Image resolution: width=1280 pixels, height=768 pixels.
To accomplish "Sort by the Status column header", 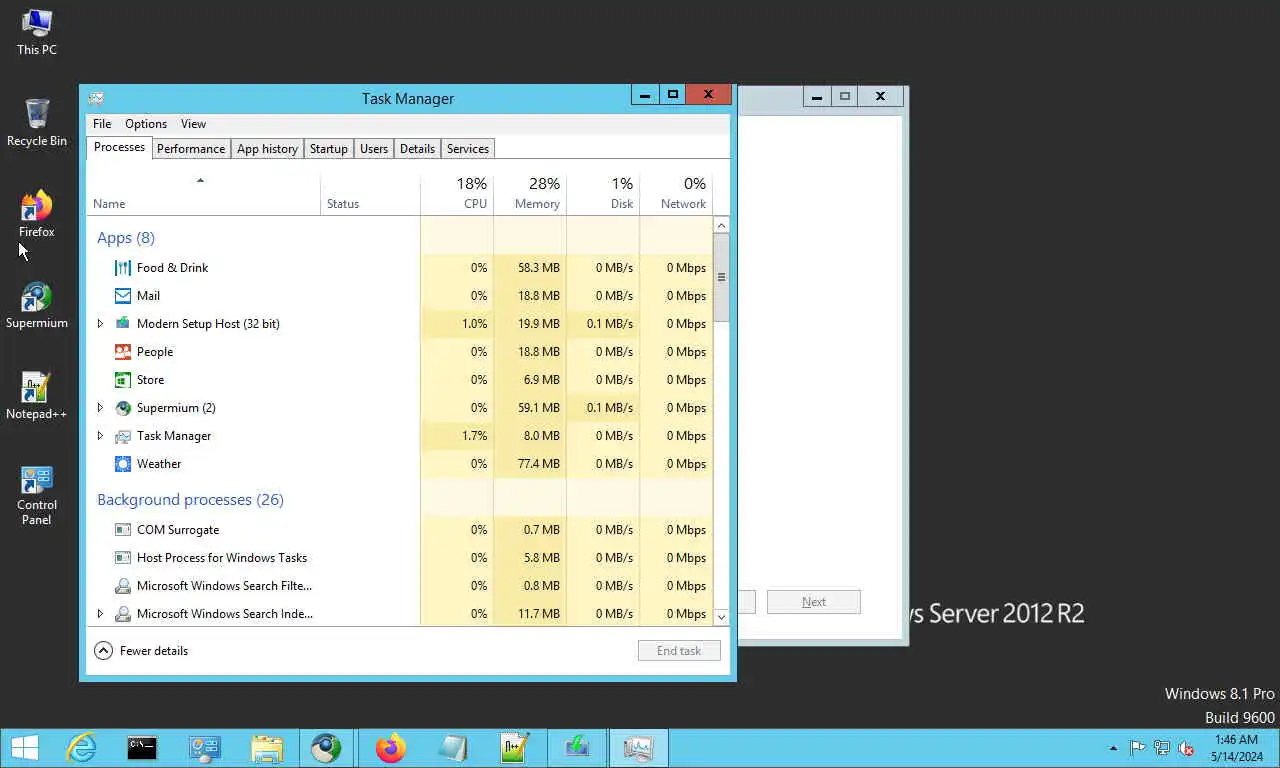I will 370,194.
